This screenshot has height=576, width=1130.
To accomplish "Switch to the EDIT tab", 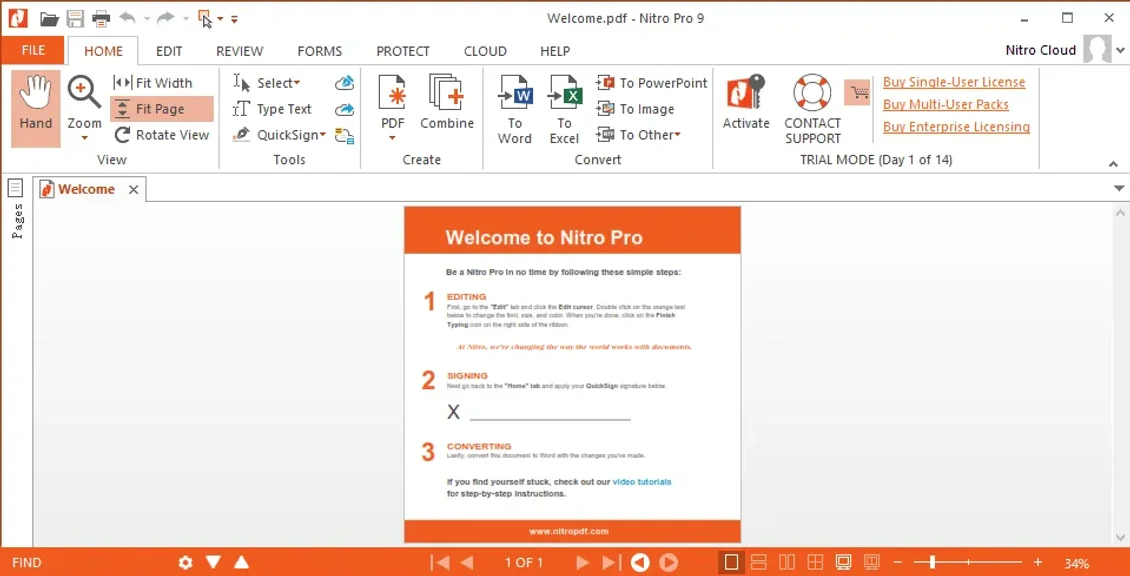I will tap(169, 51).
